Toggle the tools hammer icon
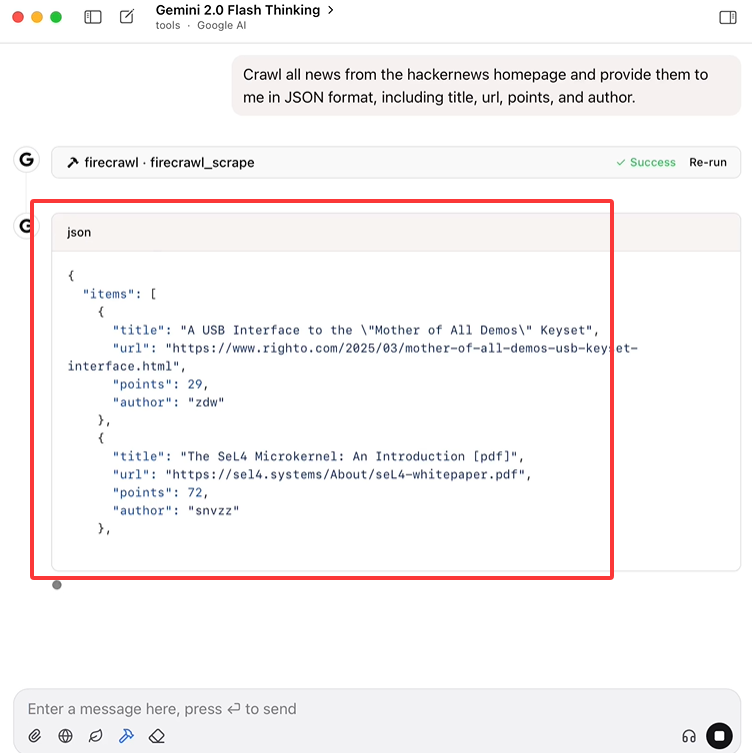Viewport: 752px width, 753px height. (126, 736)
